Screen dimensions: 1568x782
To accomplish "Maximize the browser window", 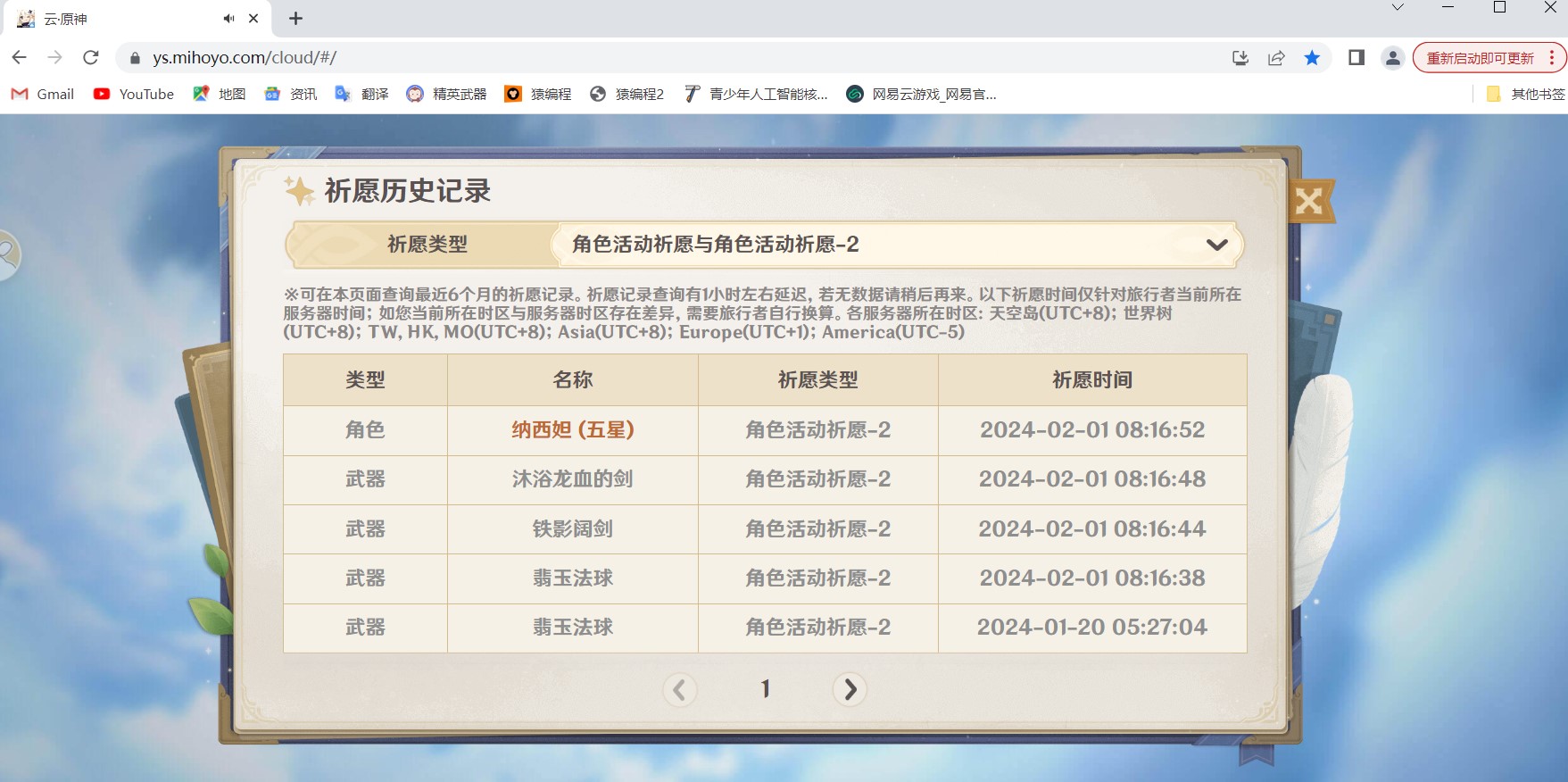I will point(1499,8).
